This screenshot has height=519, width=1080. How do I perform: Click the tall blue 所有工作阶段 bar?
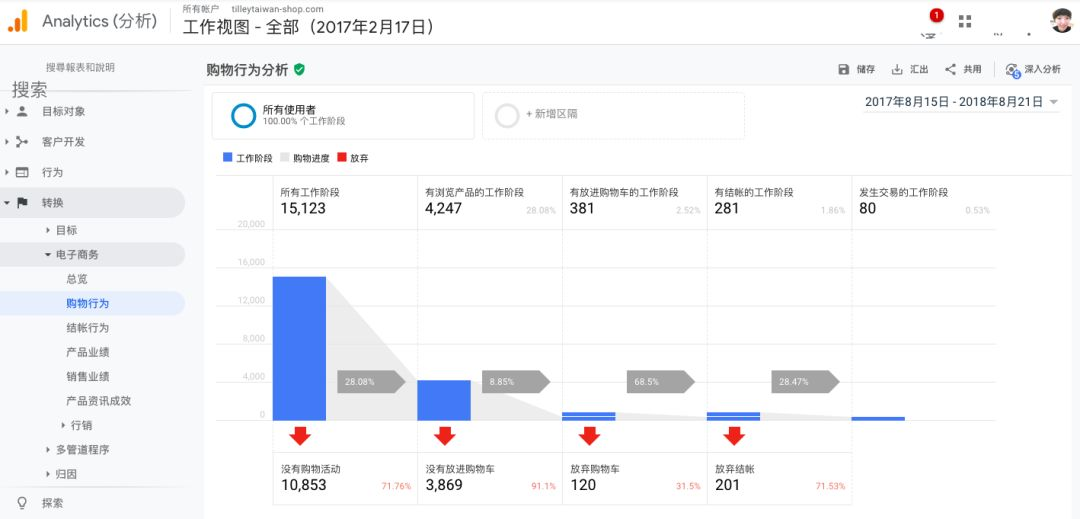(299, 348)
